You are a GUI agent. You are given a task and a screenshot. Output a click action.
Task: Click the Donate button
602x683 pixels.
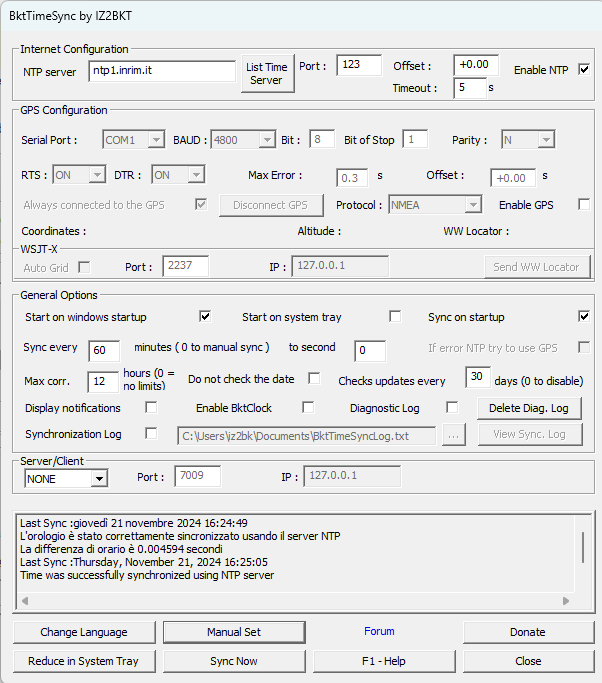point(528,632)
